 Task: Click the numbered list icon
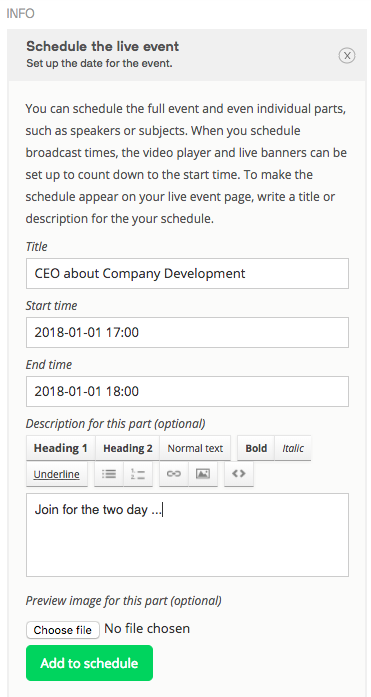(138, 474)
